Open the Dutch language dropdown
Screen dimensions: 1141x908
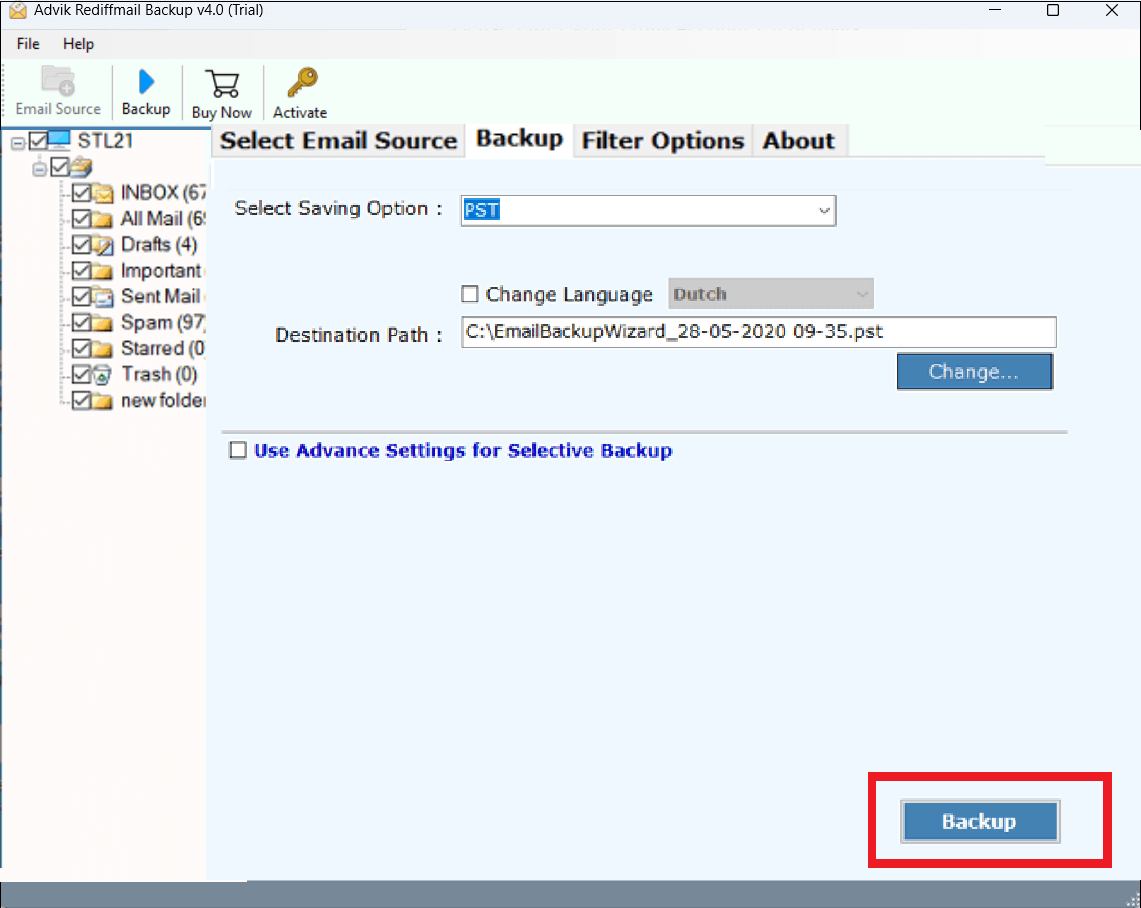tap(771, 294)
